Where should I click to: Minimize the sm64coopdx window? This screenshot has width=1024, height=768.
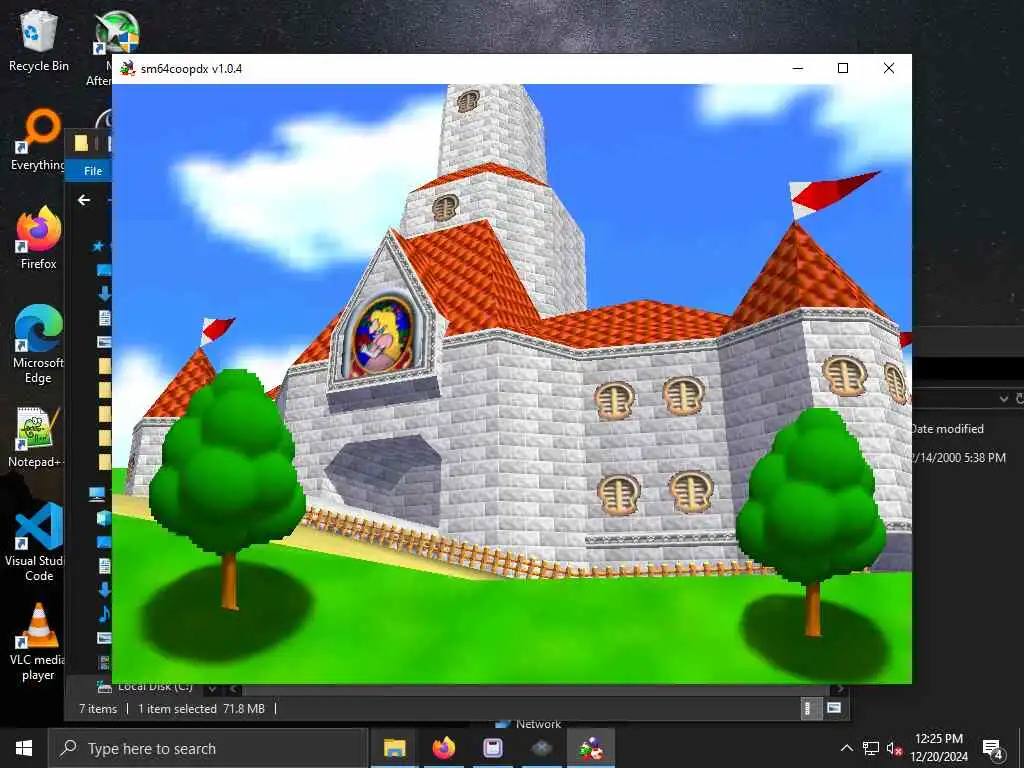(797, 69)
